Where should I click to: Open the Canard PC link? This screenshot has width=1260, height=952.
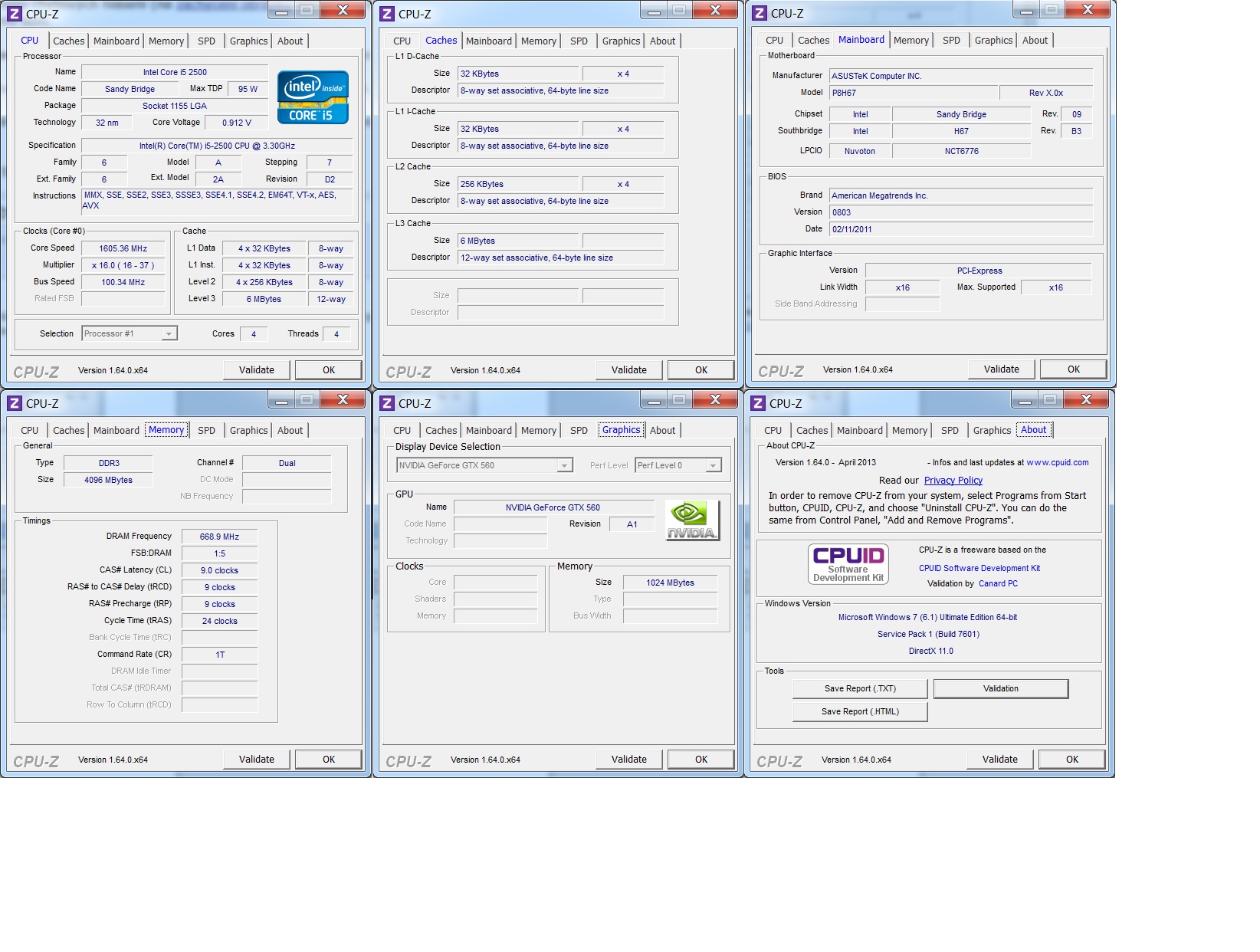pyautogui.click(x=998, y=584)
